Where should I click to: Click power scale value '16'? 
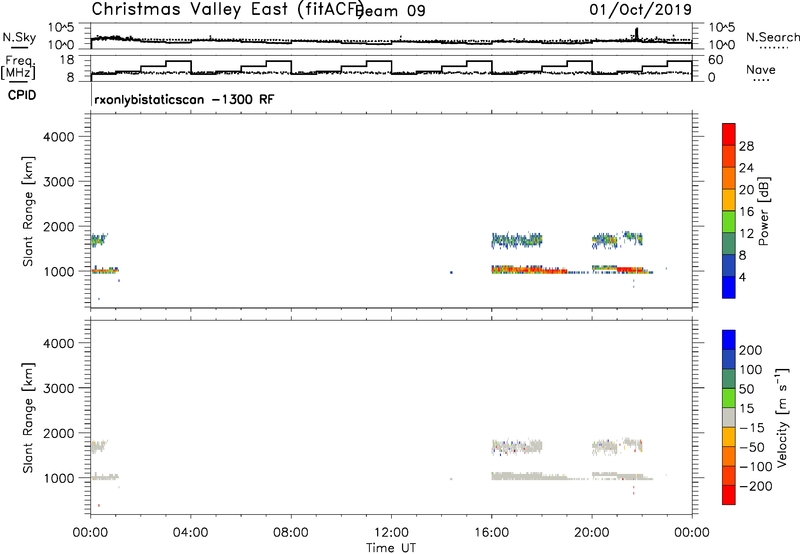pyautogui.click(x=746, y=212)
